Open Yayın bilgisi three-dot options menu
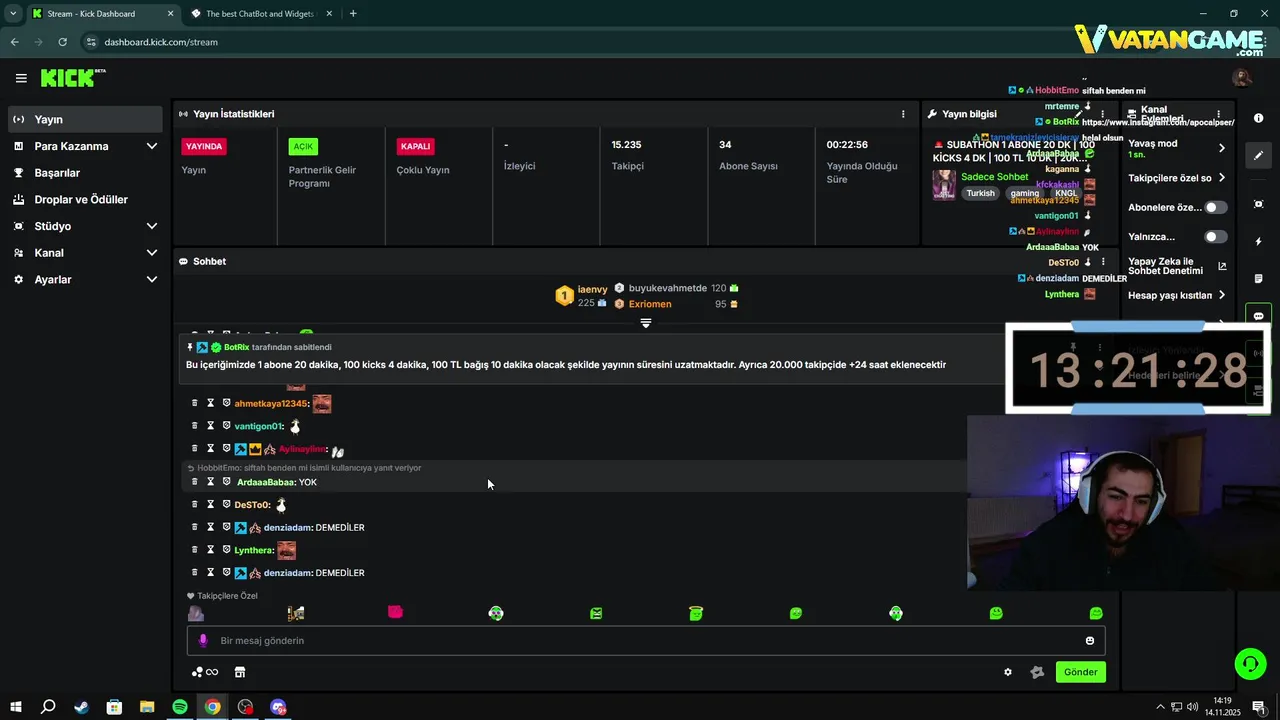Viewport: 1280px width, 720px height. point(1103,114)
